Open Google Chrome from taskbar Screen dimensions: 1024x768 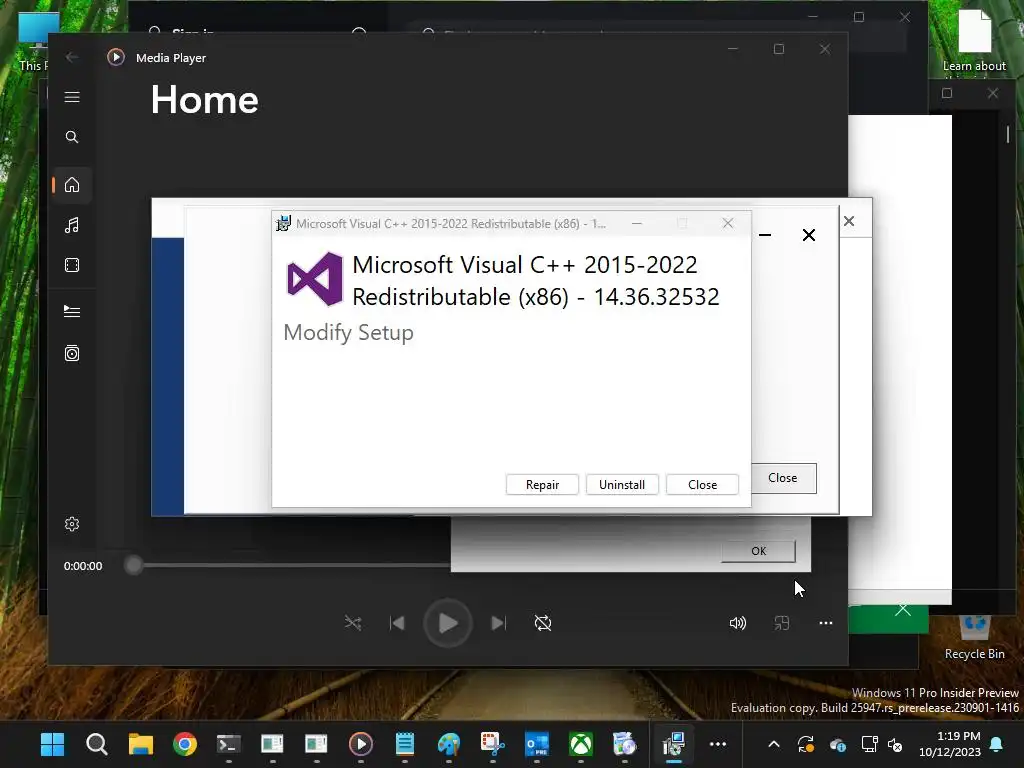click(185, 744)
